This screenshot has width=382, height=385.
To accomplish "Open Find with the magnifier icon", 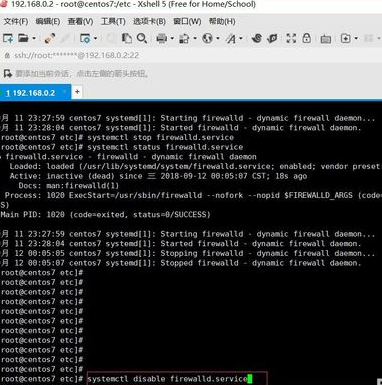I will pos(142,38).
